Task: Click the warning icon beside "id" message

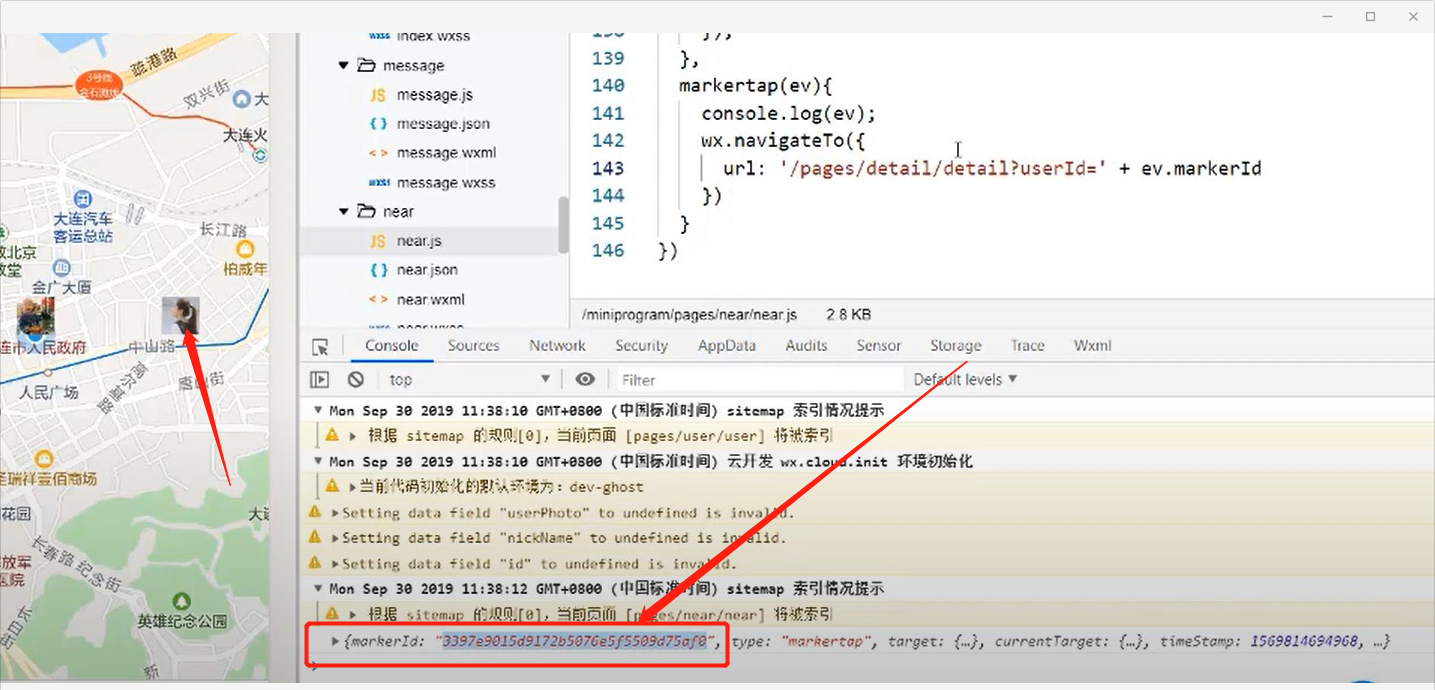Action: click(316, 563)
